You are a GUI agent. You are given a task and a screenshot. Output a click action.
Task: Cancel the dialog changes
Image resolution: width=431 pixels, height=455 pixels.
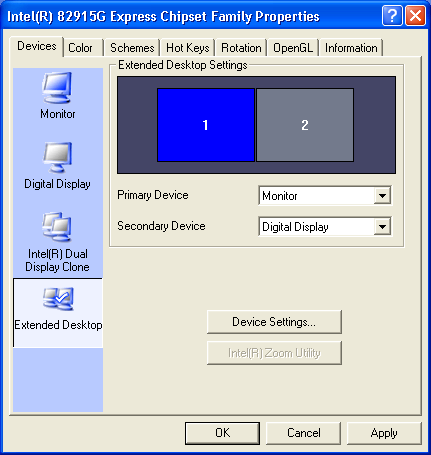click(304, 433)
